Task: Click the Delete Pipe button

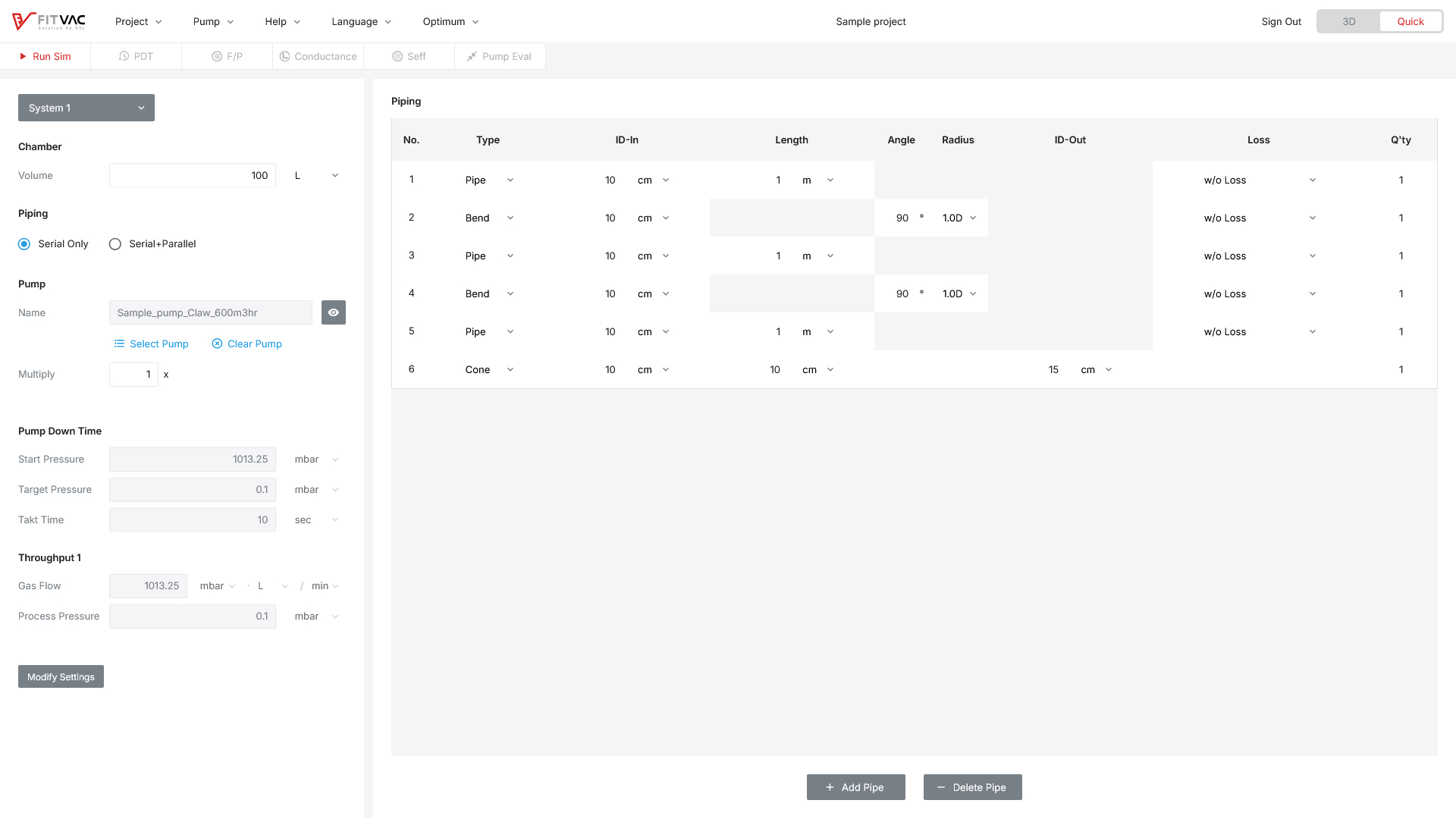Action: pos(973,787)
